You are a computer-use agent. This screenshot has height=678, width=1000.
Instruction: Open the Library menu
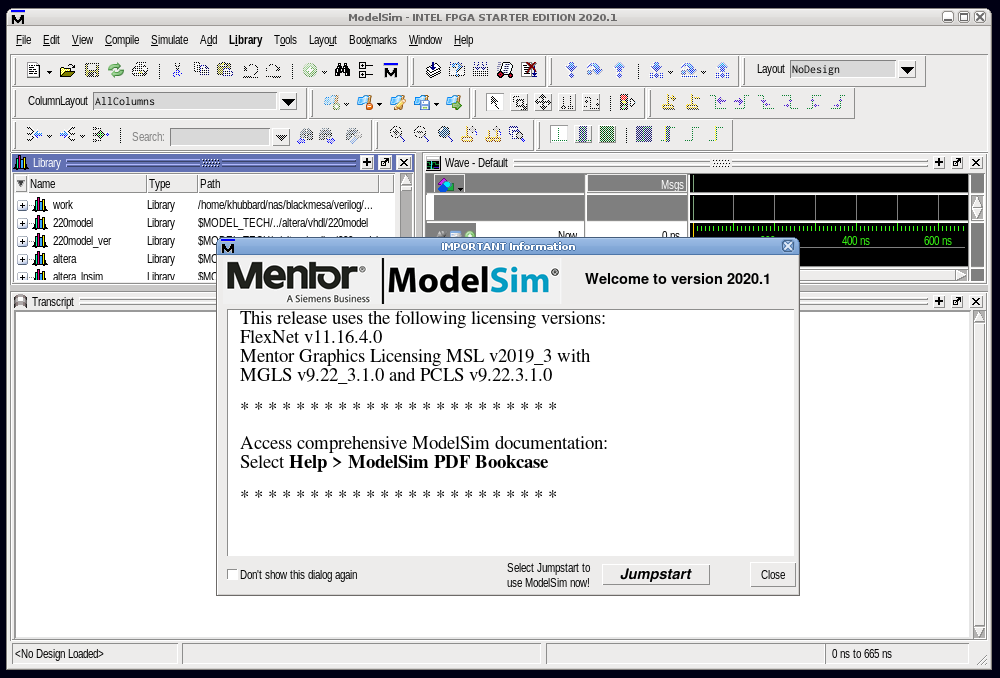tap(246, 40)
